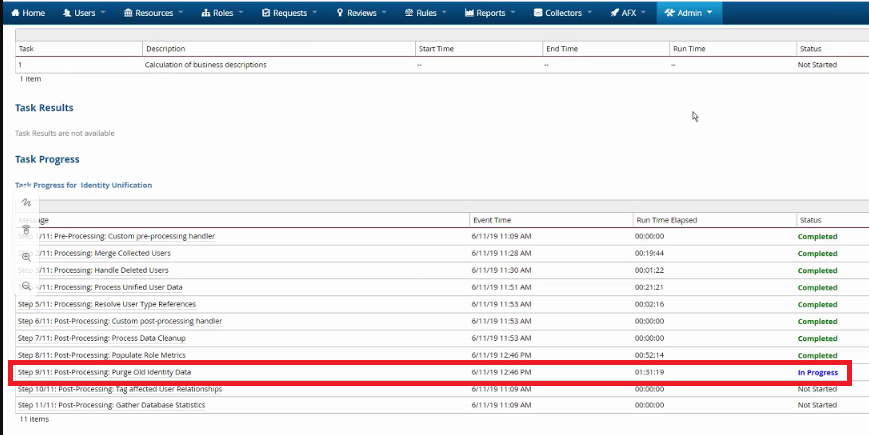Select the Calculation of business descriptions task row

coord(205,64)
